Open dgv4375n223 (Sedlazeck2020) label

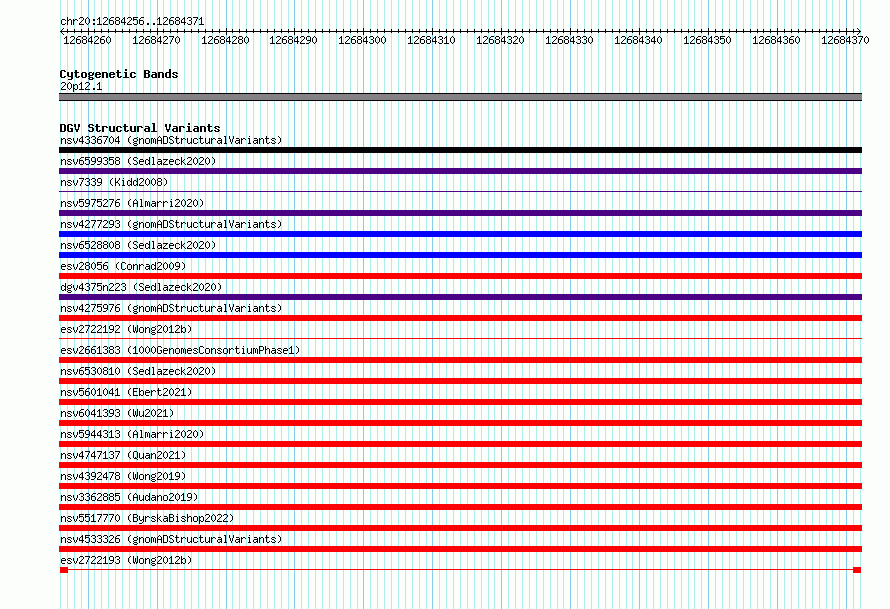coord(141,287)
